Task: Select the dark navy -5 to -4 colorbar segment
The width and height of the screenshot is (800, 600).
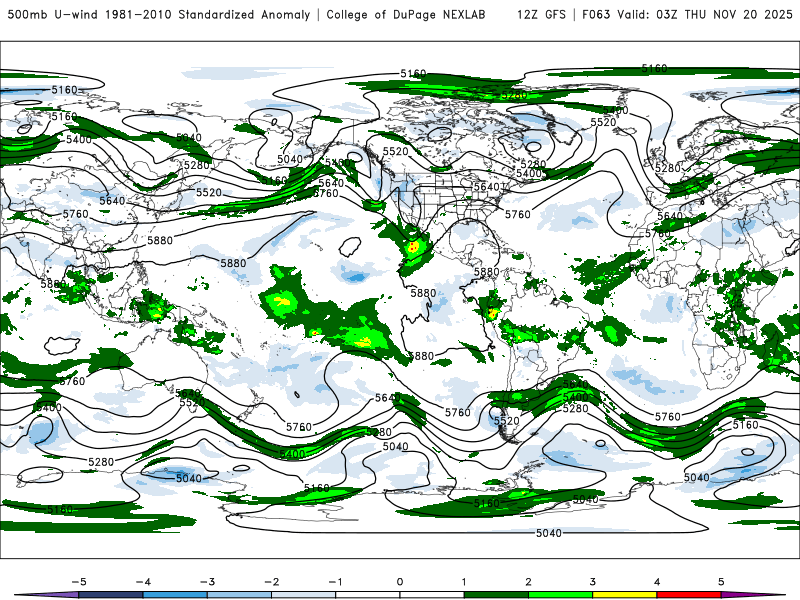Action: coord(111,595)
